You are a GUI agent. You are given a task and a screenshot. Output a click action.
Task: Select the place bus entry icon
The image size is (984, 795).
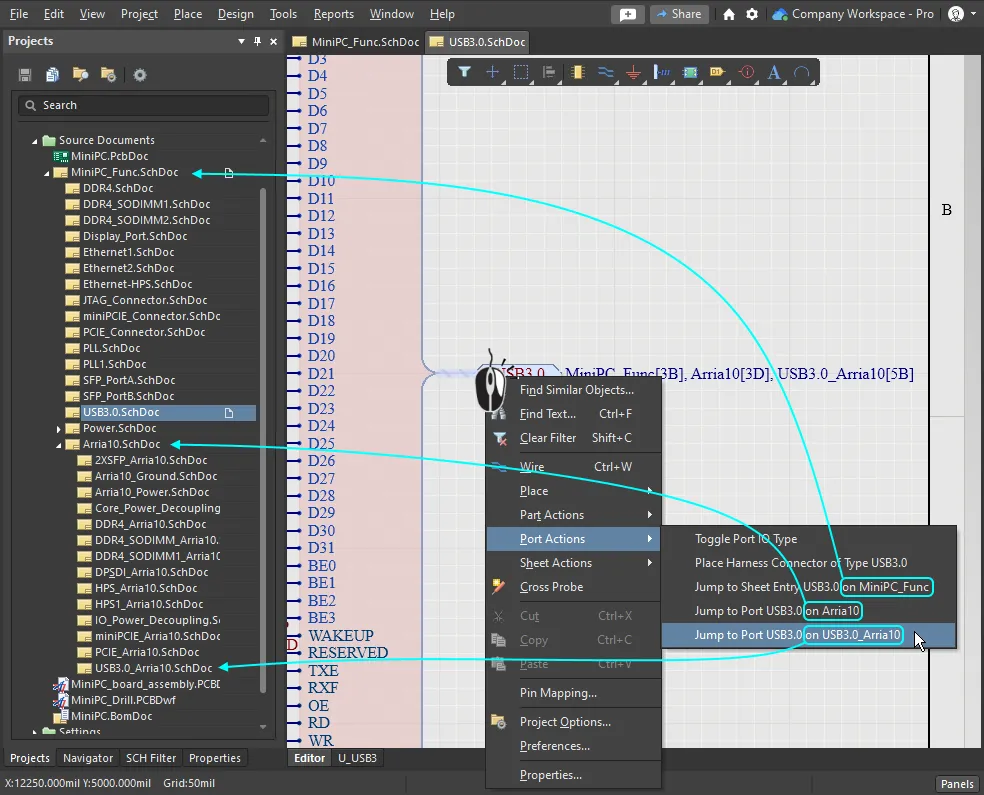point(661,72)
